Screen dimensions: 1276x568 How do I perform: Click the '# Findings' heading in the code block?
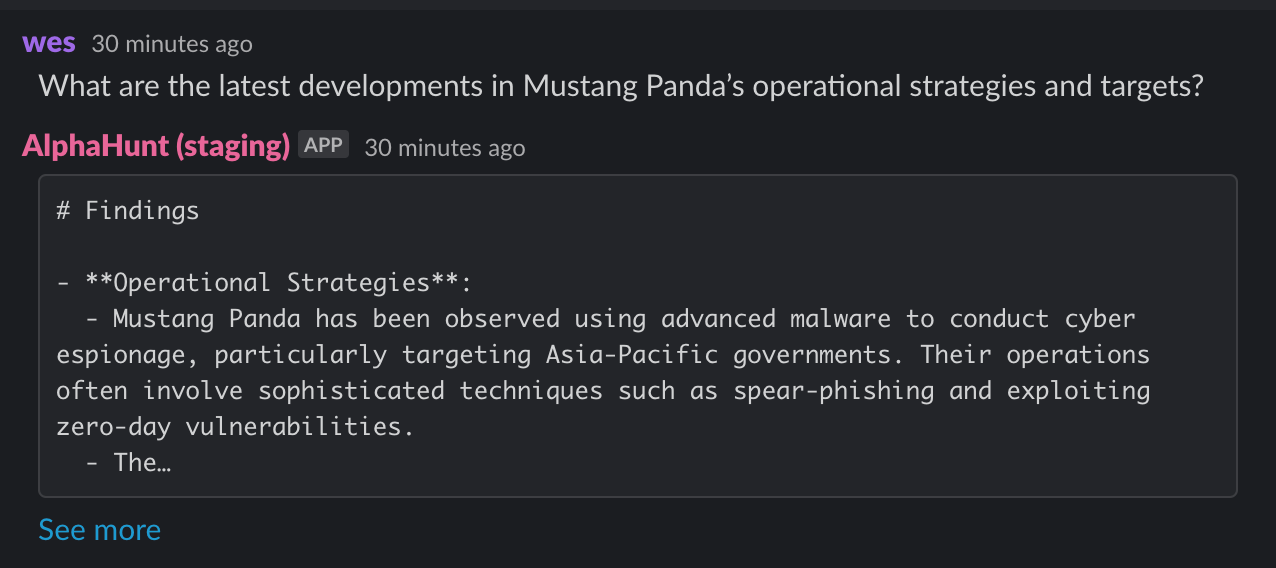tap(128, 211)
